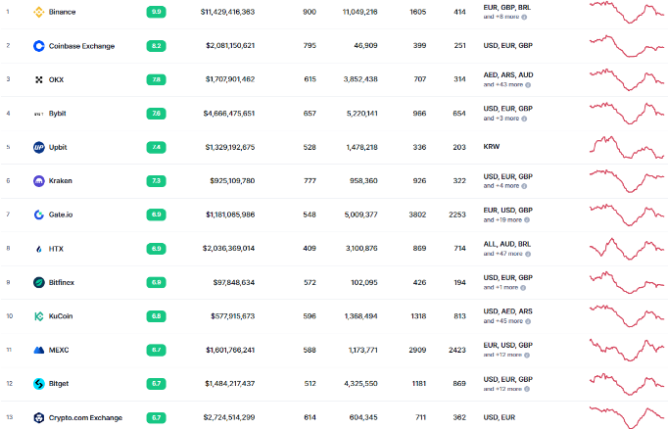The width and height of the screenshot is (668, 429).
Task: Open the HTX exchange name link
Action: (x=56, y=249)
